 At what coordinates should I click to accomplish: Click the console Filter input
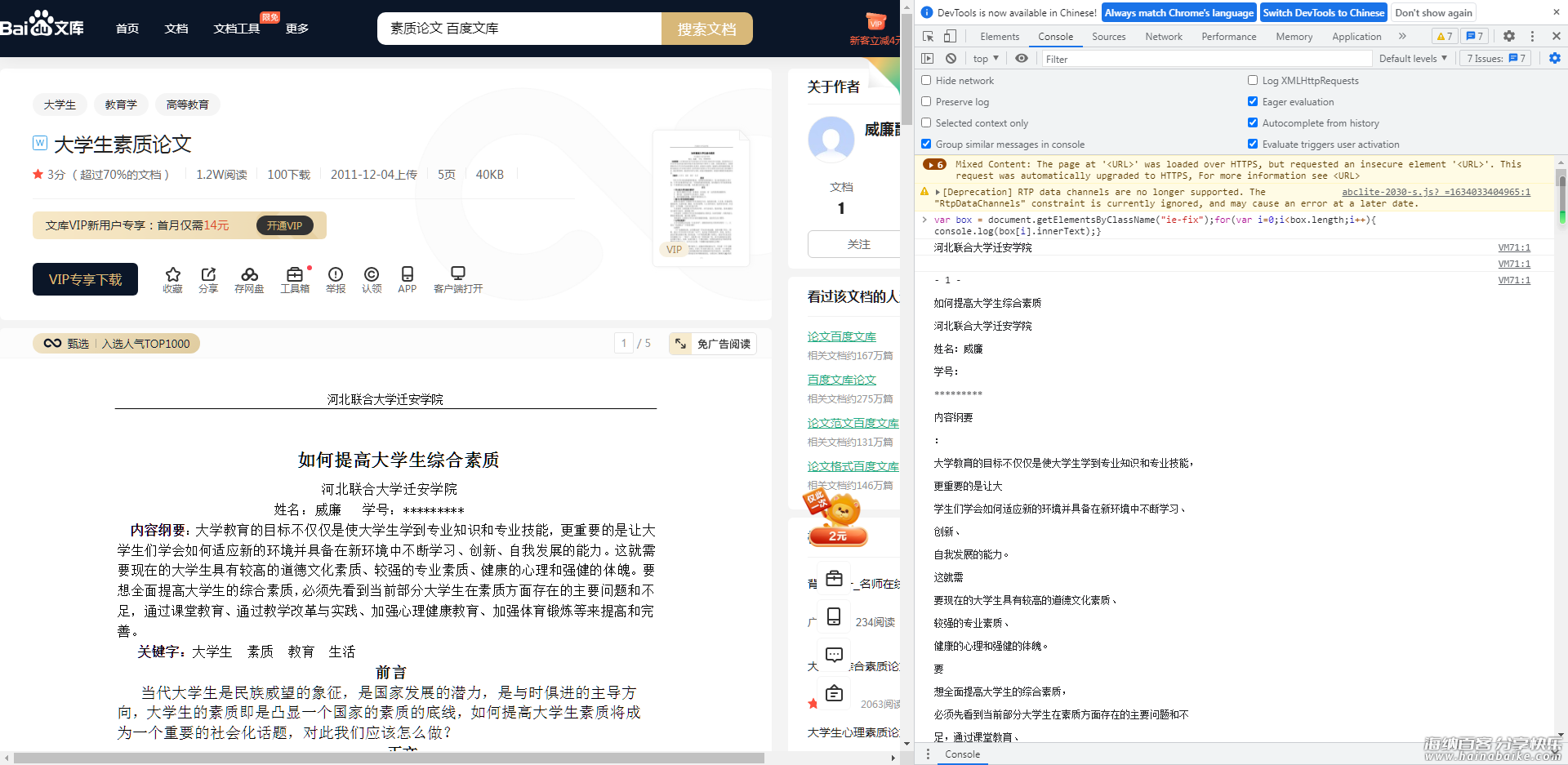coord(1207,59)
